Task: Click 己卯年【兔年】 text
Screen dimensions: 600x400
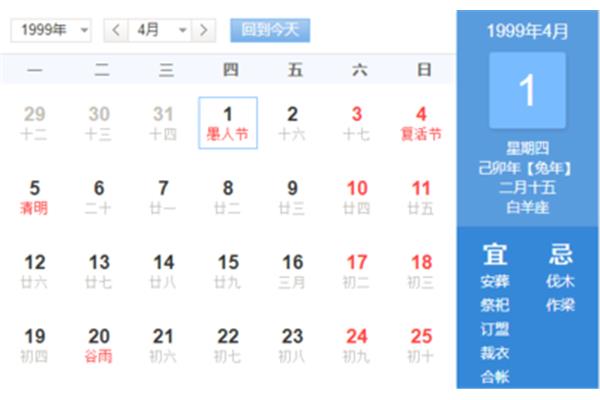Action: click(525, 168)
